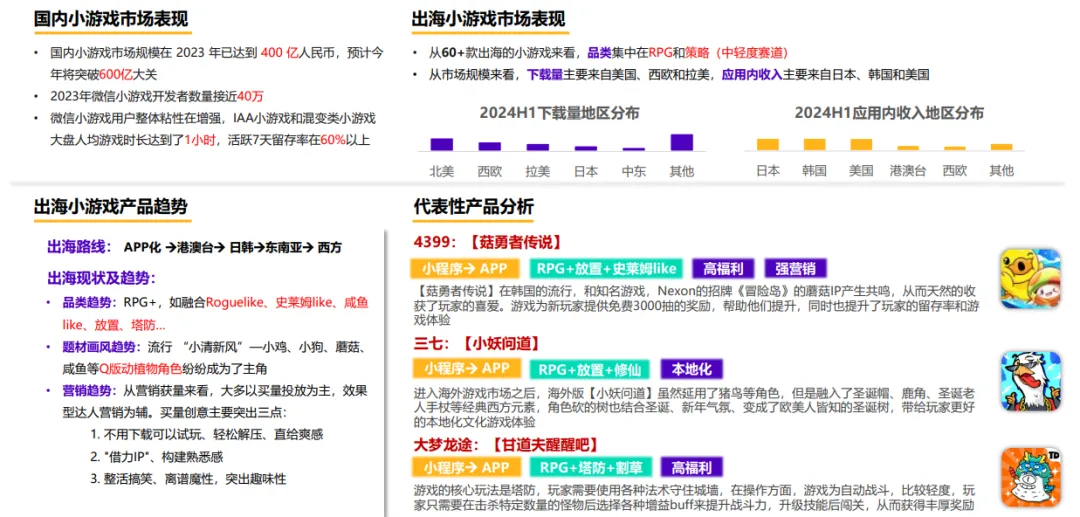Image resolution: width=1080 pixels, height=517 pixels.
Task: Click the 出海小游戏产品趋势 heading
Action: coord(110,206)
